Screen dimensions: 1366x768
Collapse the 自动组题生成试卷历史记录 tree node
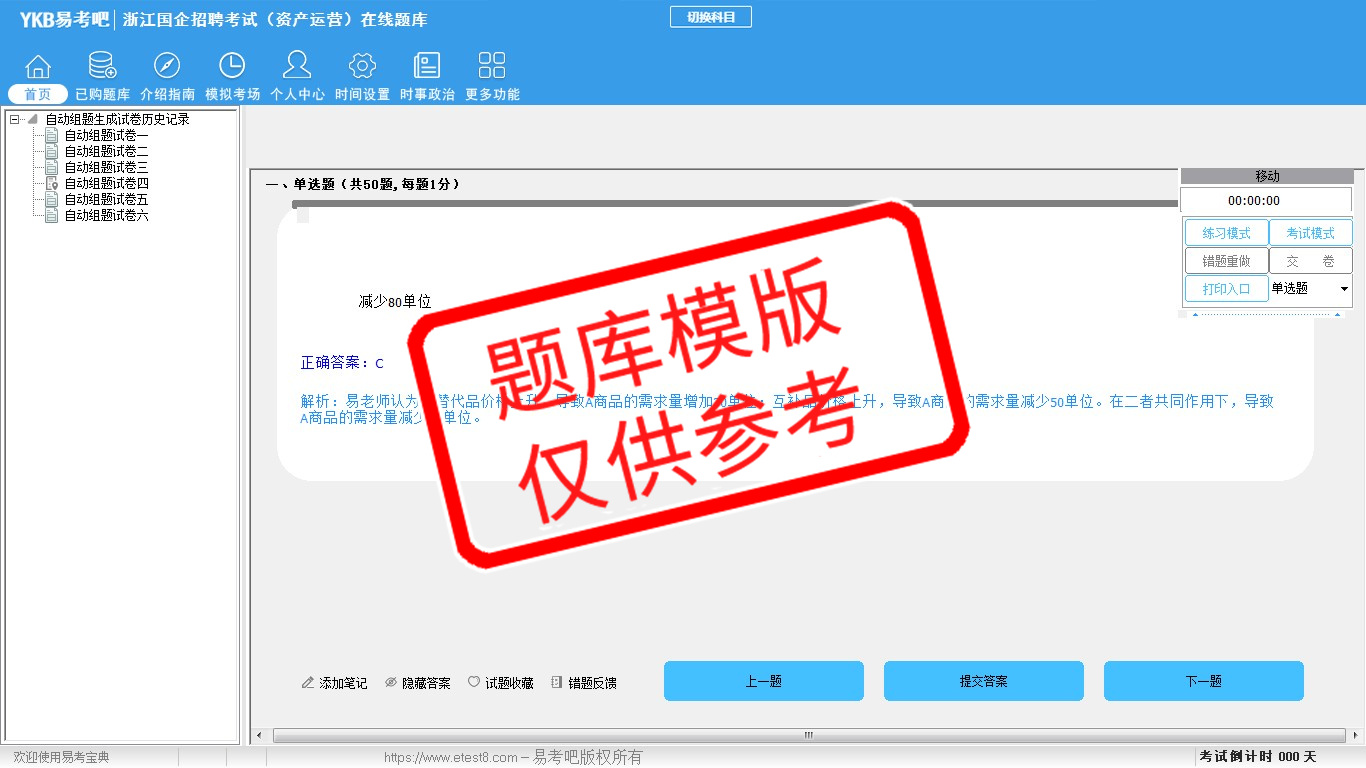tap(14, 120)
